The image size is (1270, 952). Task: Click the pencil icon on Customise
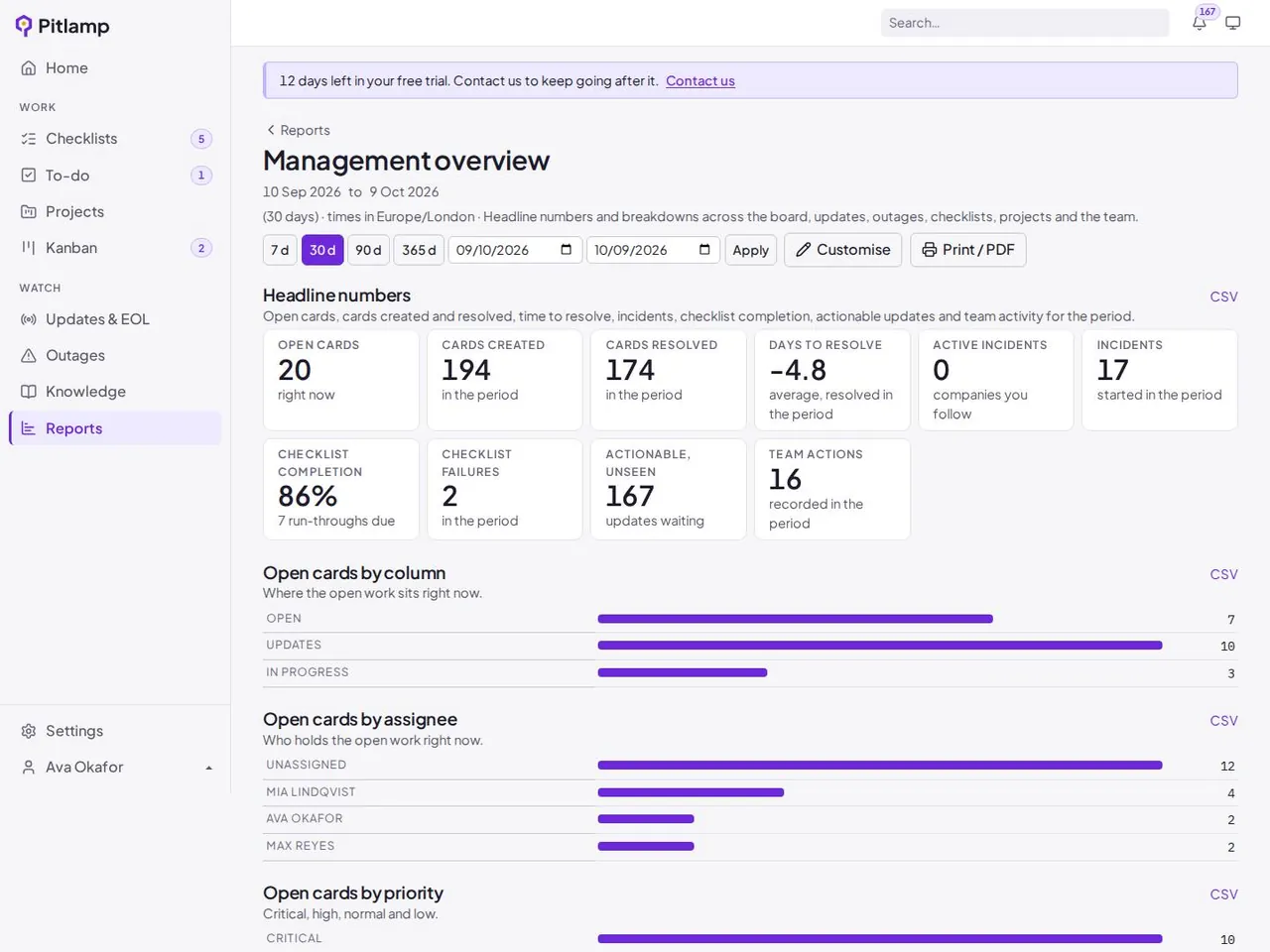[x=804, y=250]
